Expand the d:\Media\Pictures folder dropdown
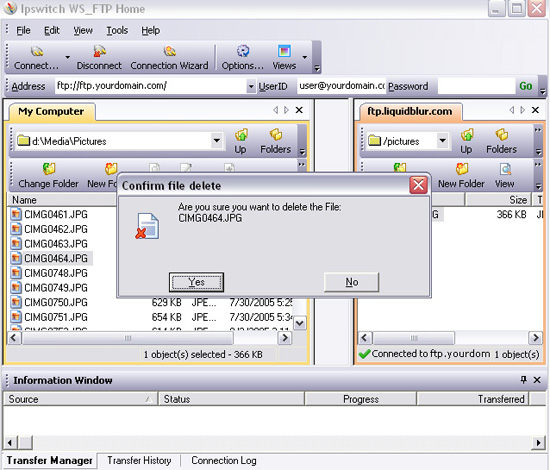The width and height of the screenshot is (550, 470). pyautogui.click(x=217, y=141)
